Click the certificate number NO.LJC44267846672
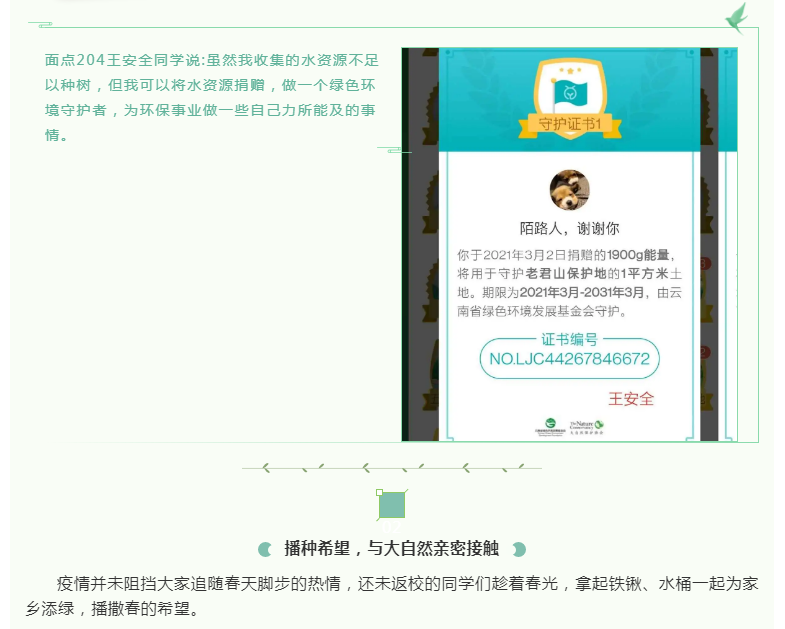785x629 pixels. coord(569,359)
